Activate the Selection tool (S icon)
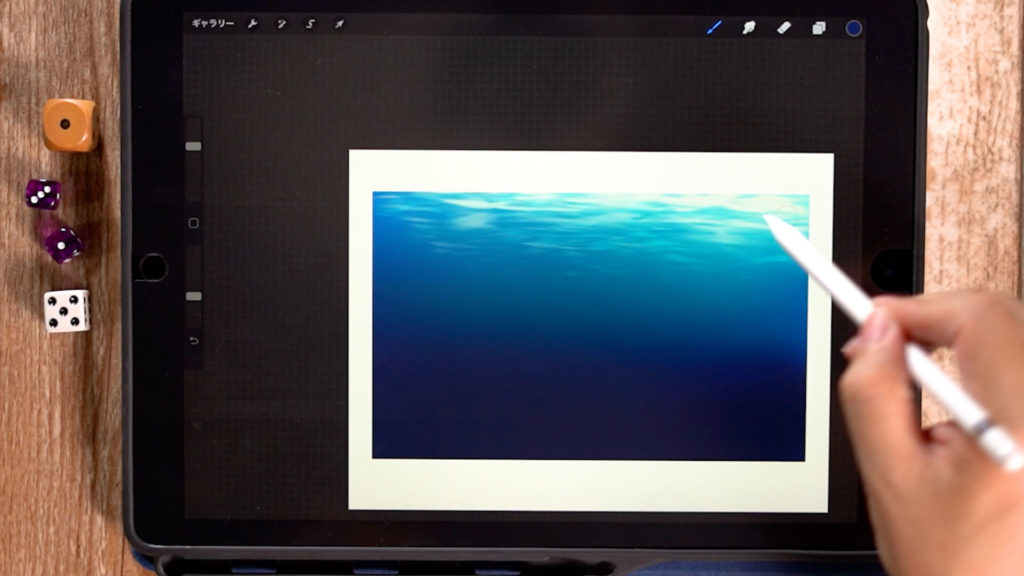1024x576 pixels. tap(310, 24)
